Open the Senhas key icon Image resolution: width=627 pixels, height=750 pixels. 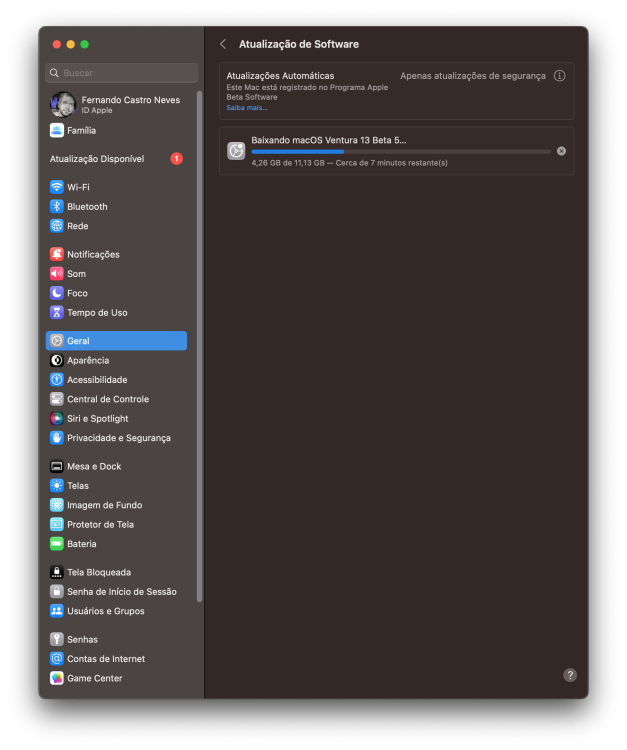[x=56, y=639]
